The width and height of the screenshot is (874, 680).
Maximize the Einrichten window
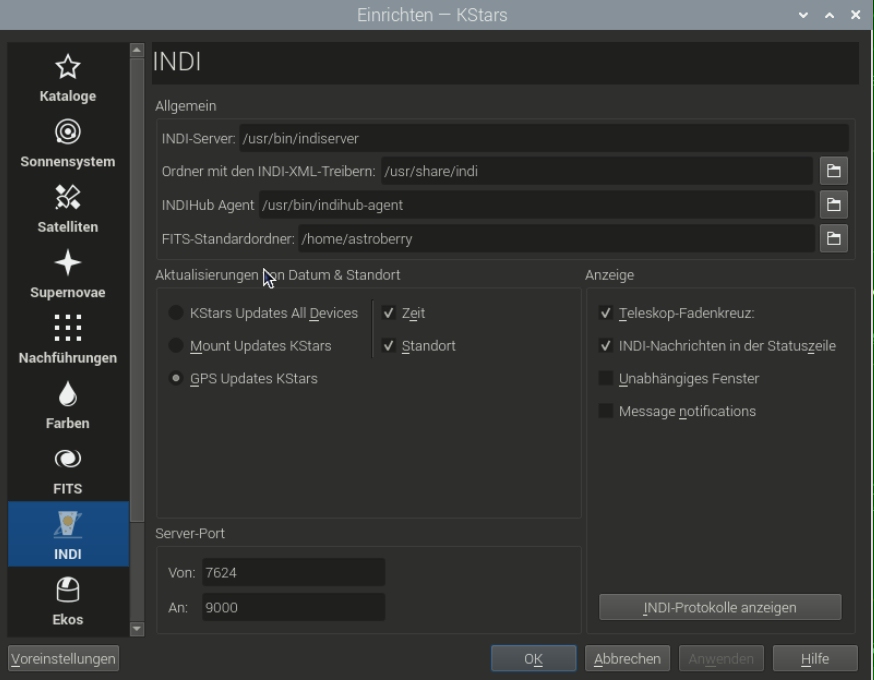(x=829, y=15)
